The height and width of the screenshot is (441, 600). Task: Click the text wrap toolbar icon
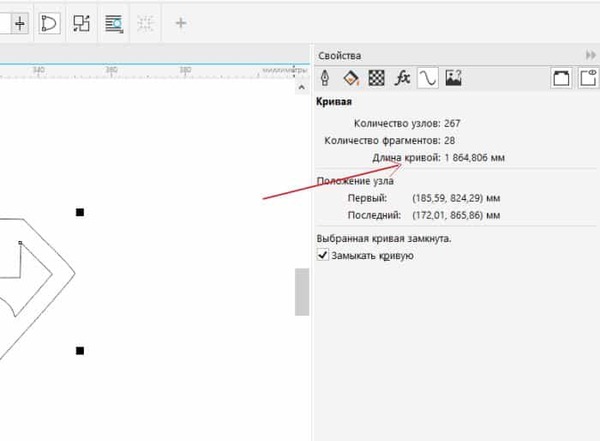(x=114, y=22)
